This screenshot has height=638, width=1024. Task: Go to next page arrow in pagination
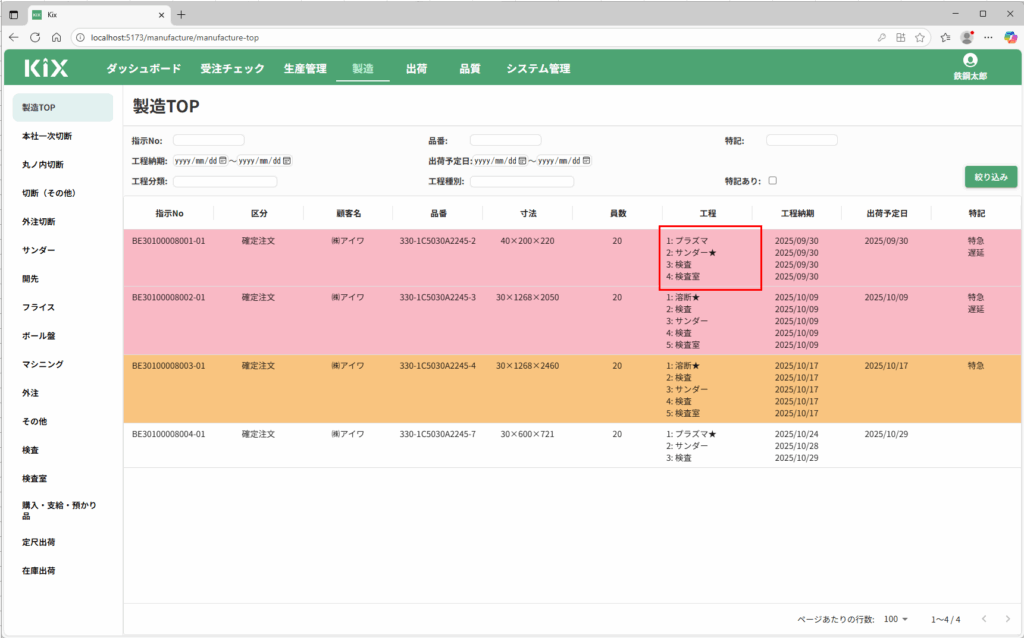1007,619
